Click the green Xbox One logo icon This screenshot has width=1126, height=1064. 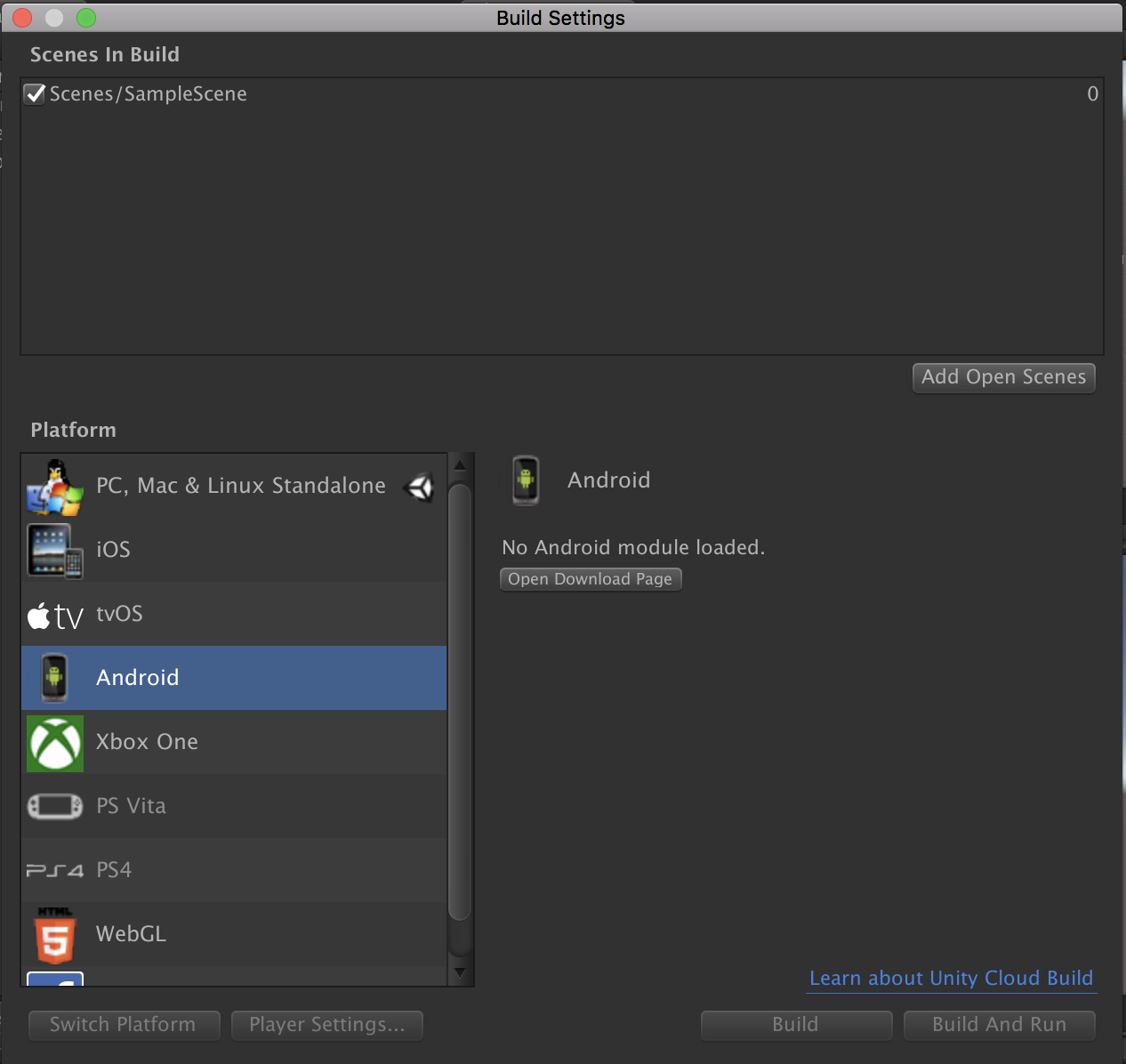pyautogui.click(x=55, y=743)
